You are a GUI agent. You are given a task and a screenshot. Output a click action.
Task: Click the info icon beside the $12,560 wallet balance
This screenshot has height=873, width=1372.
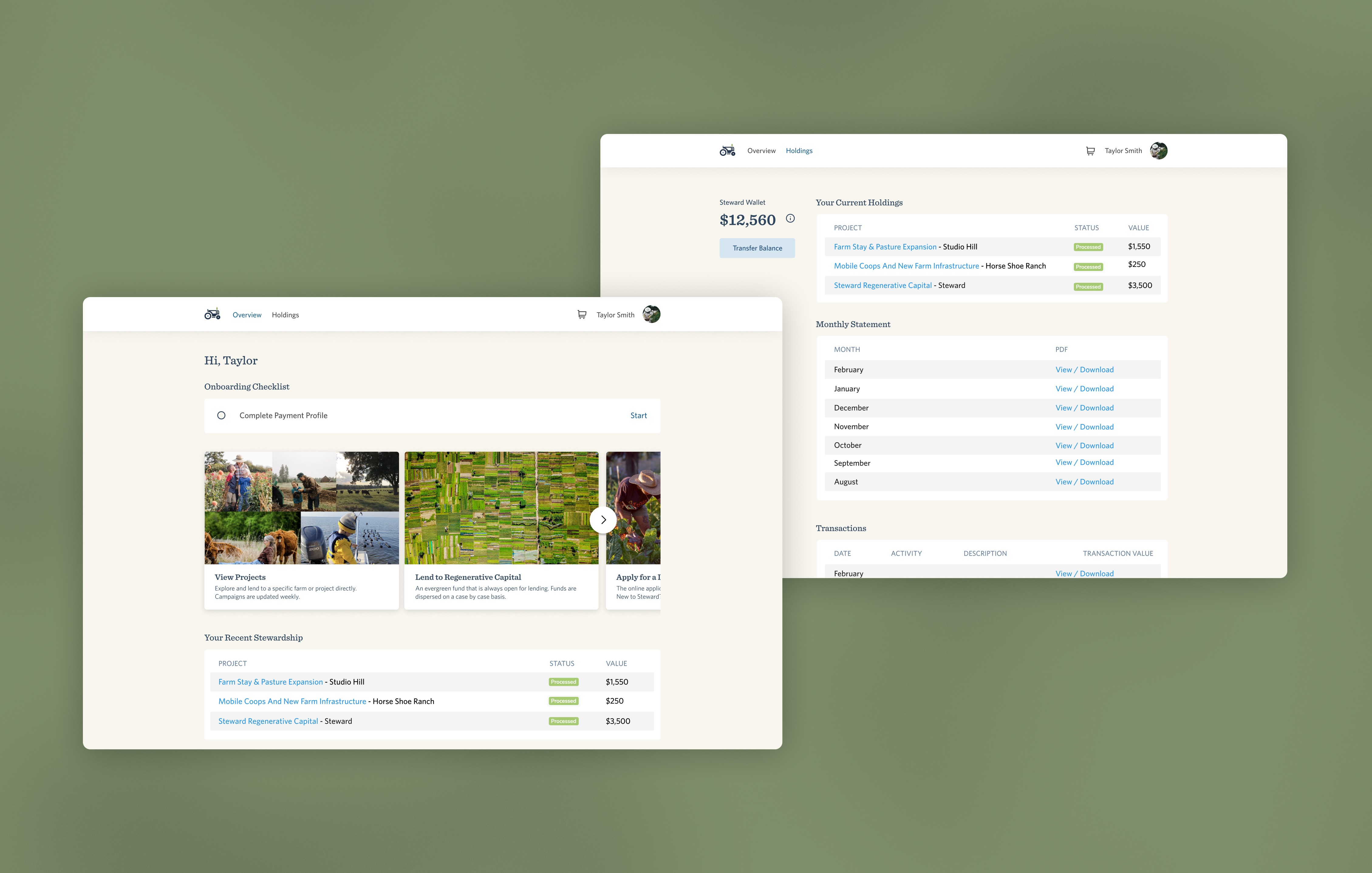point(790,218)
